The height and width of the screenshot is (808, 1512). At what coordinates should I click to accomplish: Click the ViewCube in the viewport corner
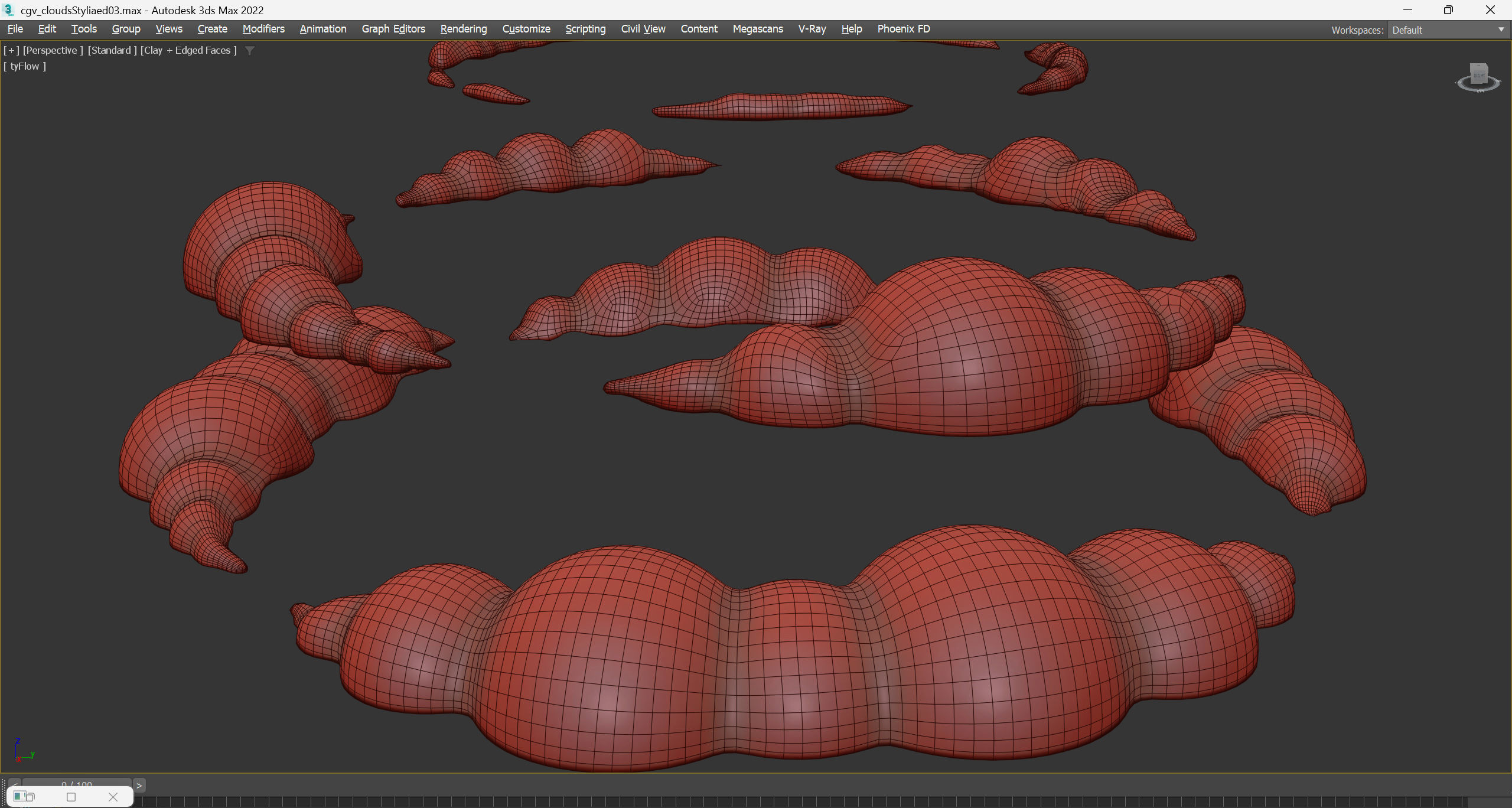1478,77
